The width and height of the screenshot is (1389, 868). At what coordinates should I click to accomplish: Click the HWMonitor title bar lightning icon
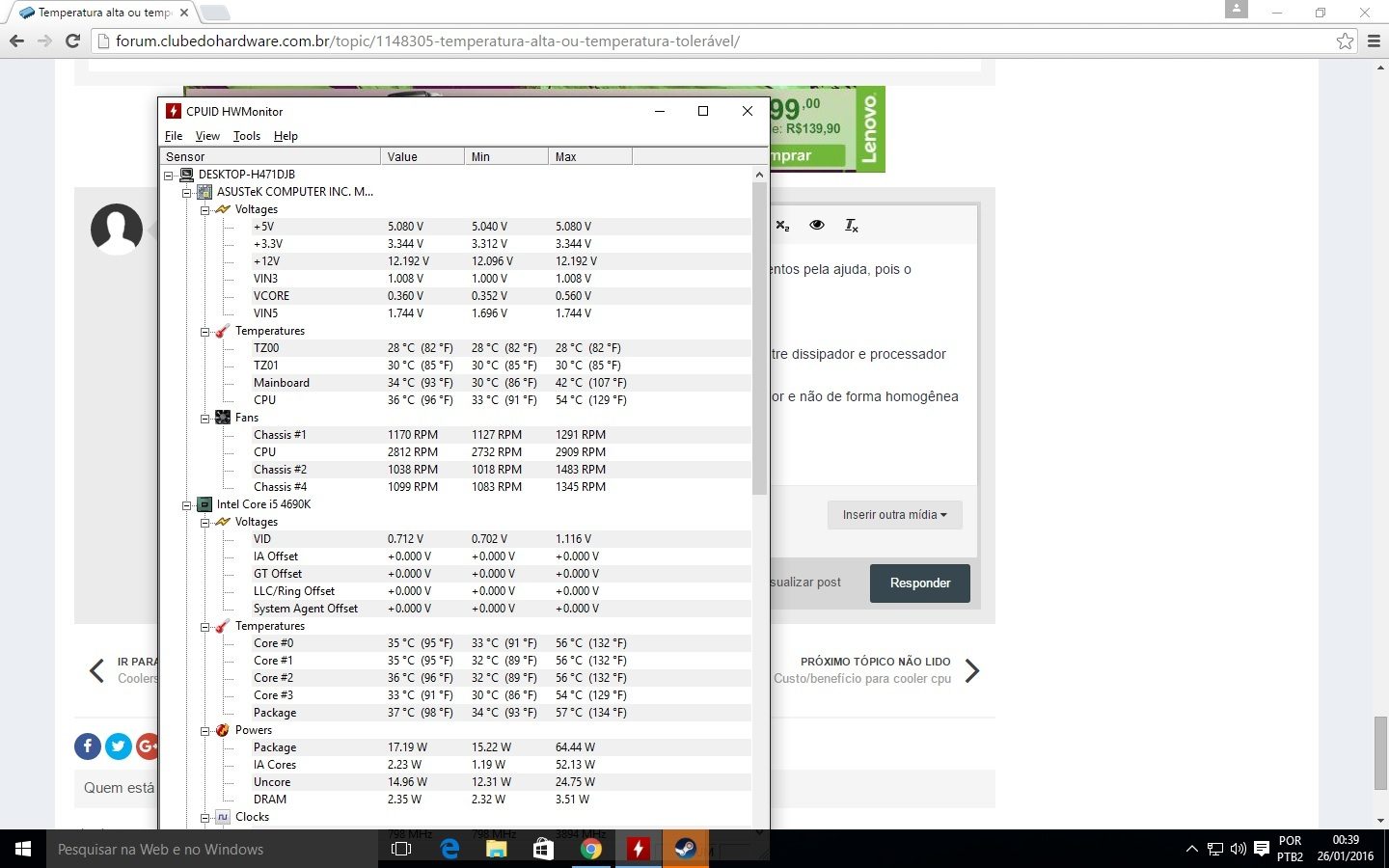coord(174,111)
